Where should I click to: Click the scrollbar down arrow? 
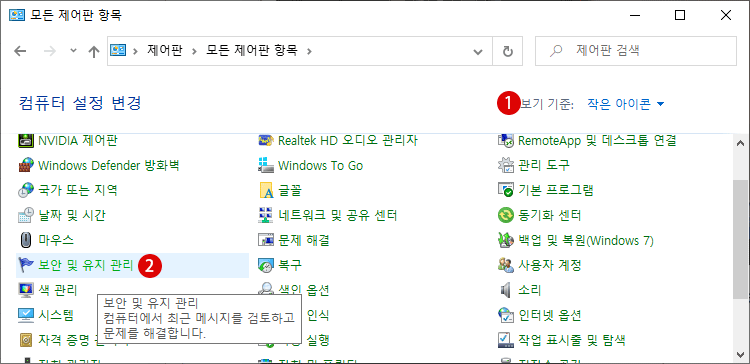pos(739,354)
